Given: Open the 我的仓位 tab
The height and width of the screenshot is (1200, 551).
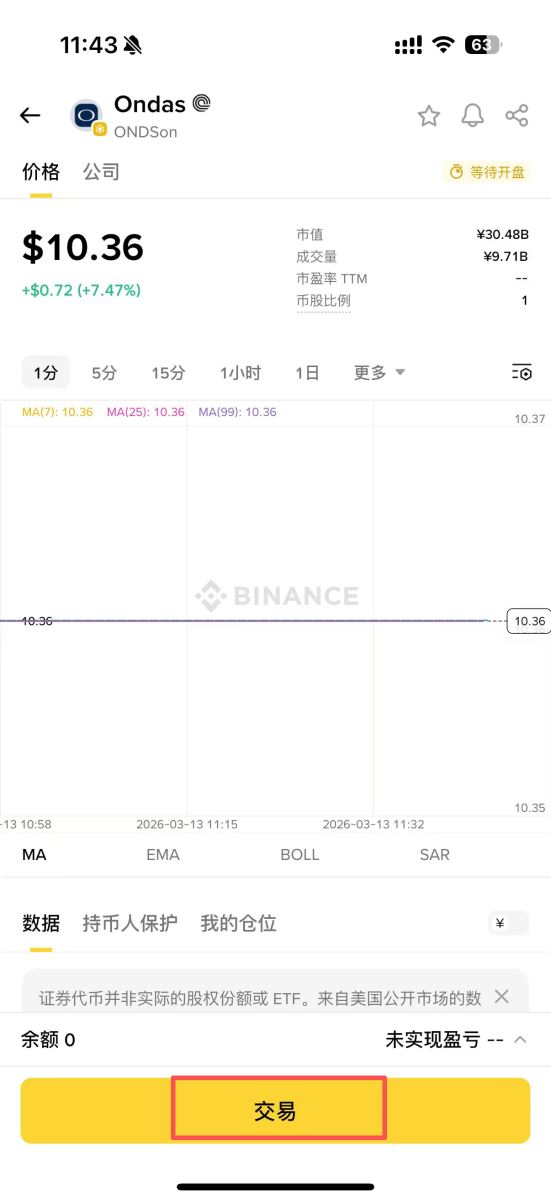Looking at the screenshot, I should 238,923.
